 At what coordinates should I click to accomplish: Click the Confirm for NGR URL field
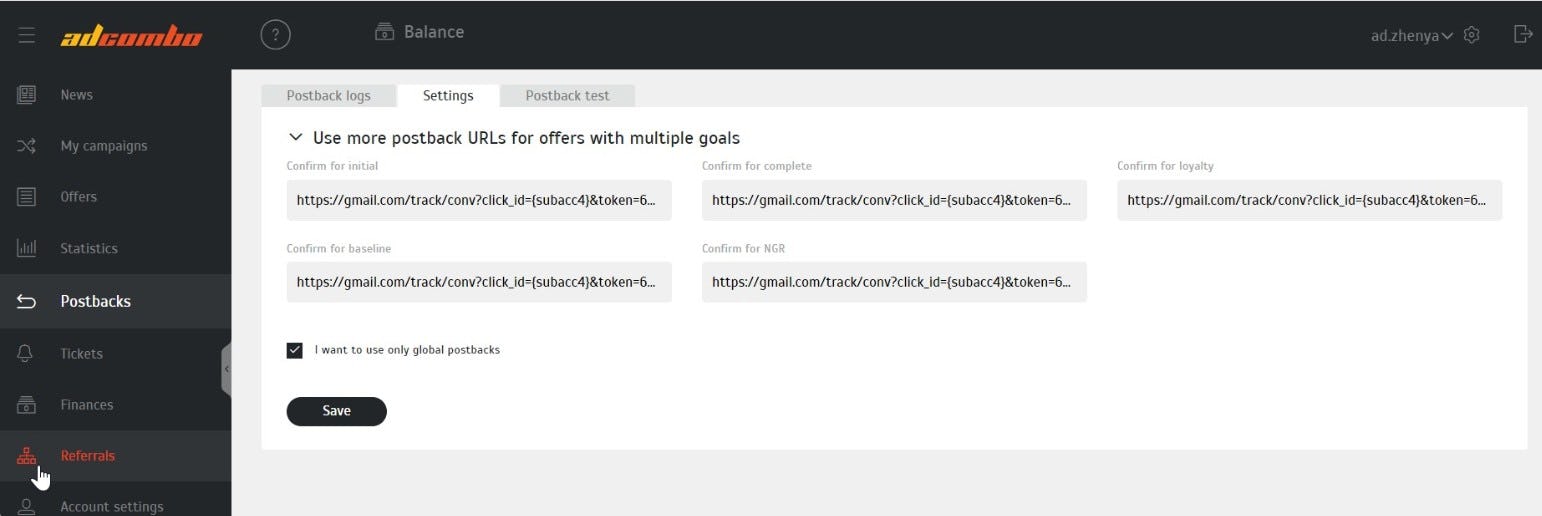coord(894,282)
